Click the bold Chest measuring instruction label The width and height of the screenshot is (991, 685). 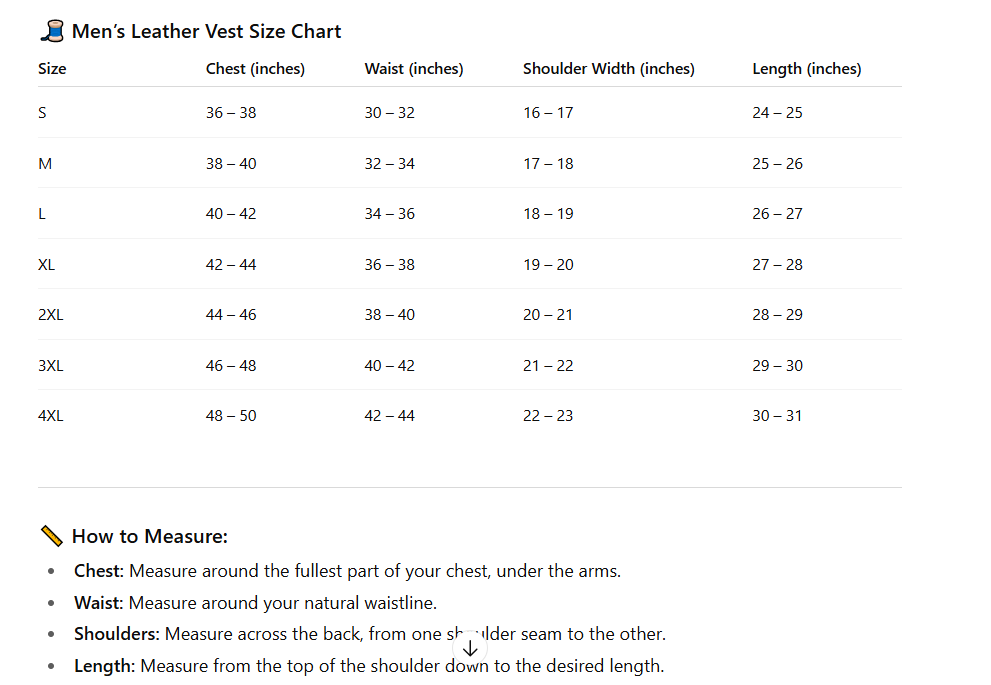pyautogui.click(x=97, y=572)
